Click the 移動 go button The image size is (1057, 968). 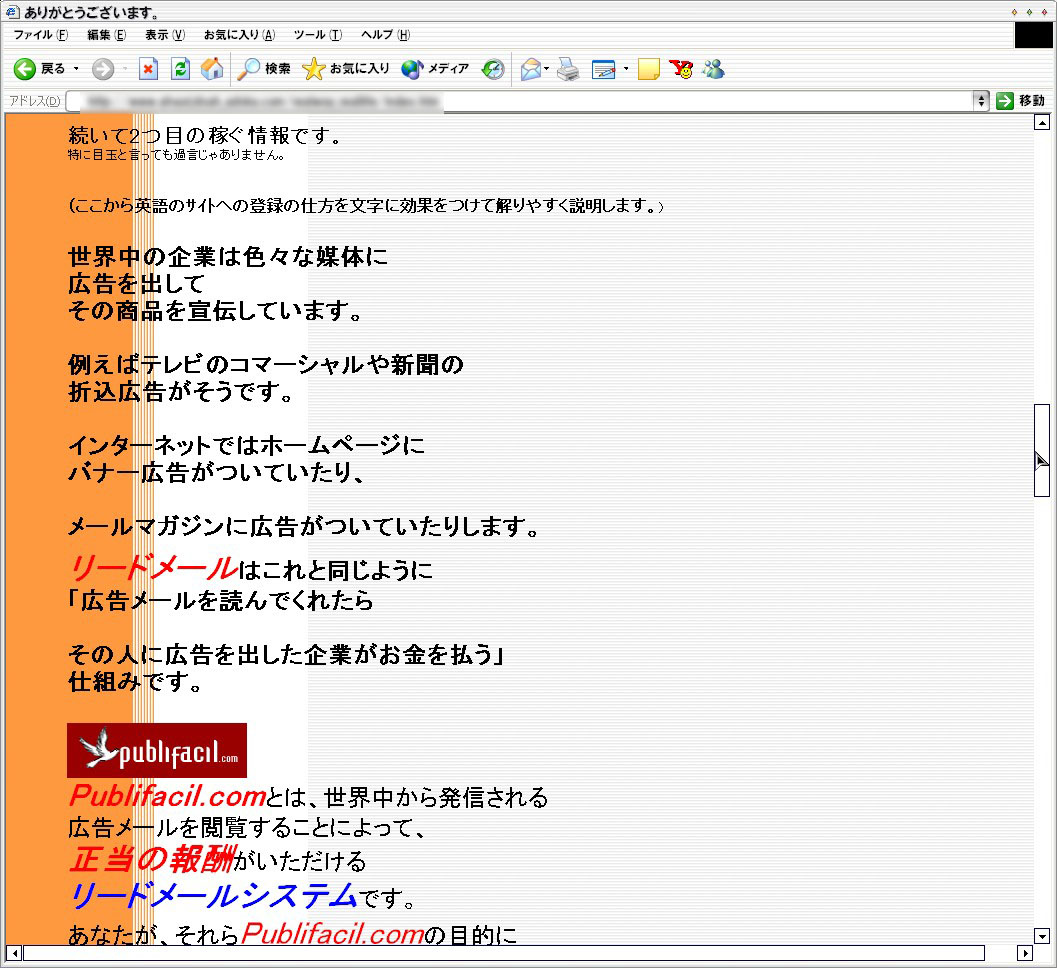(x=1021, y=101)
